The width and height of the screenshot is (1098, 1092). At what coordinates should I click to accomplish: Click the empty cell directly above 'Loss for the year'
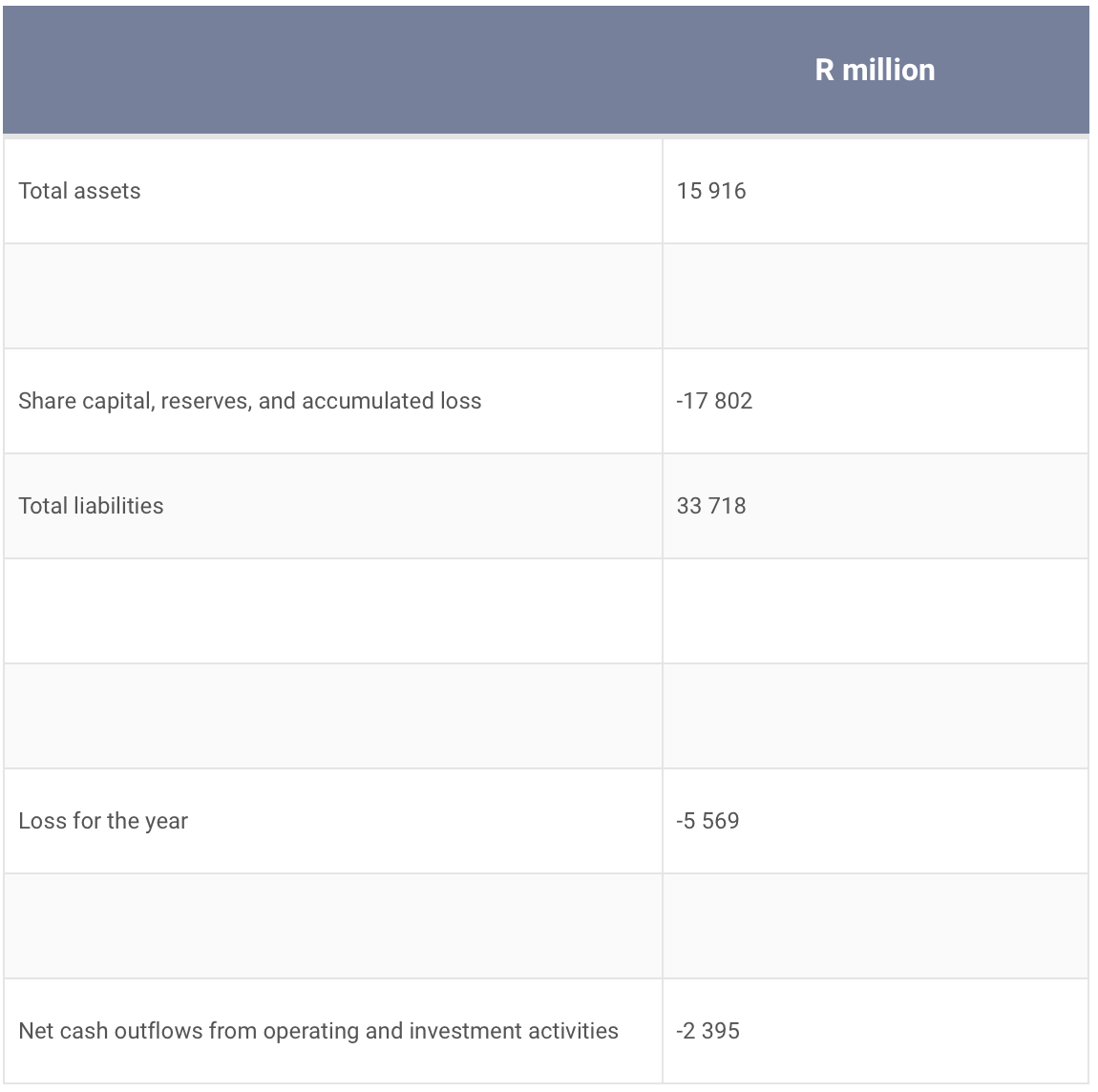coord(332,716)
